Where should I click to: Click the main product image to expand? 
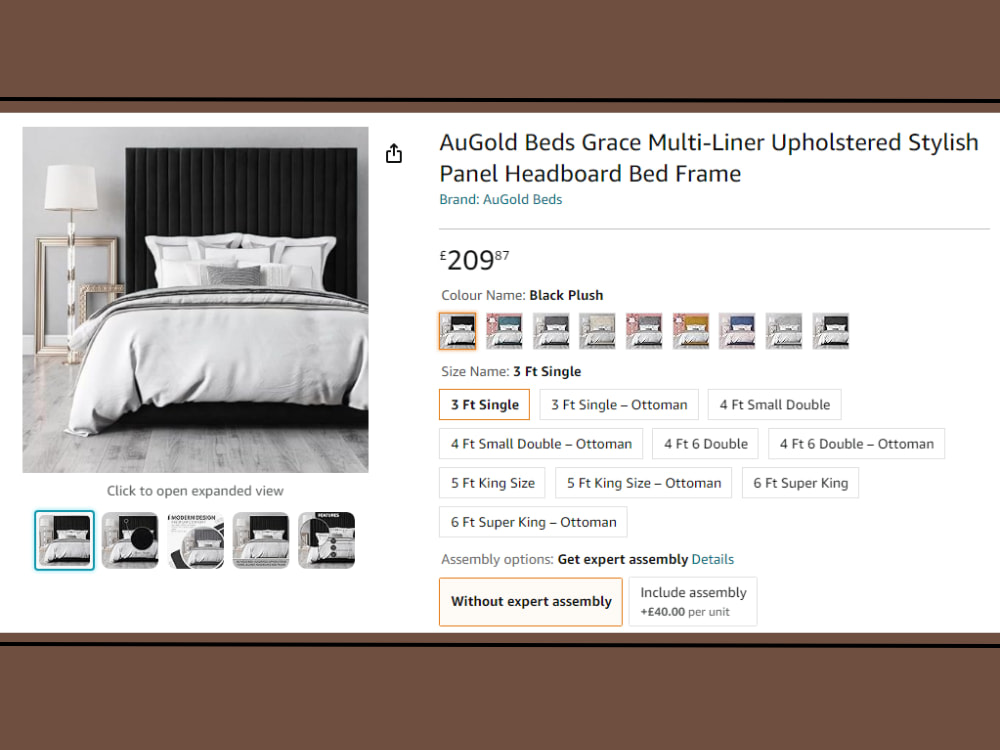(195, 300)
